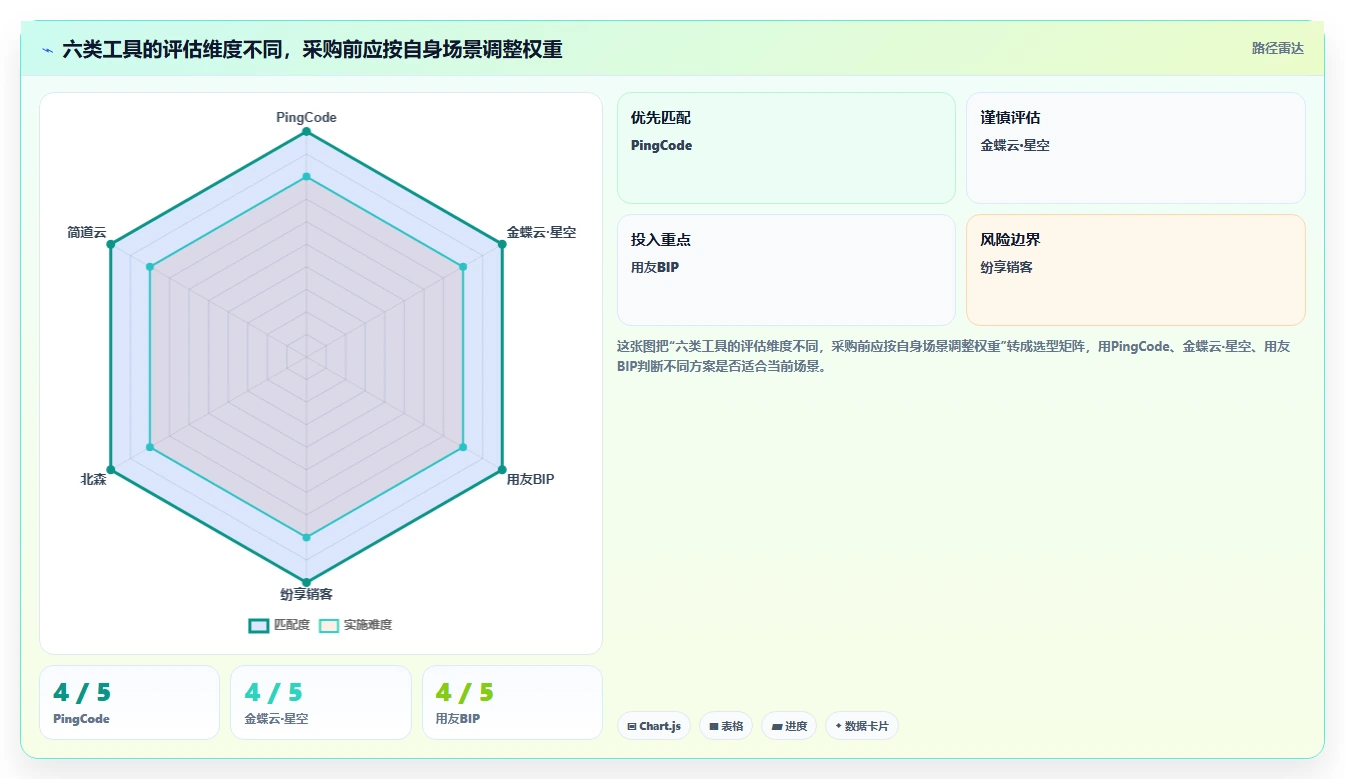Click the 实施难度 data point on PingCode axis
The height and width of the screenshot is (779, 1345).
coord(306,177)
